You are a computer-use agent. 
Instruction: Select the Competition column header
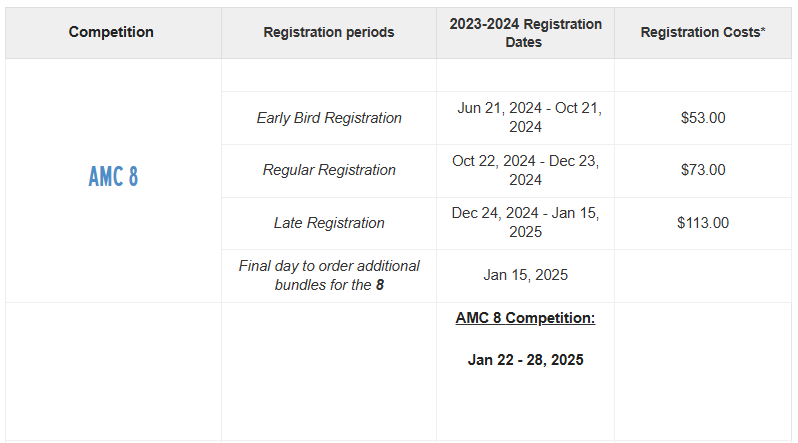click(111, 32)
